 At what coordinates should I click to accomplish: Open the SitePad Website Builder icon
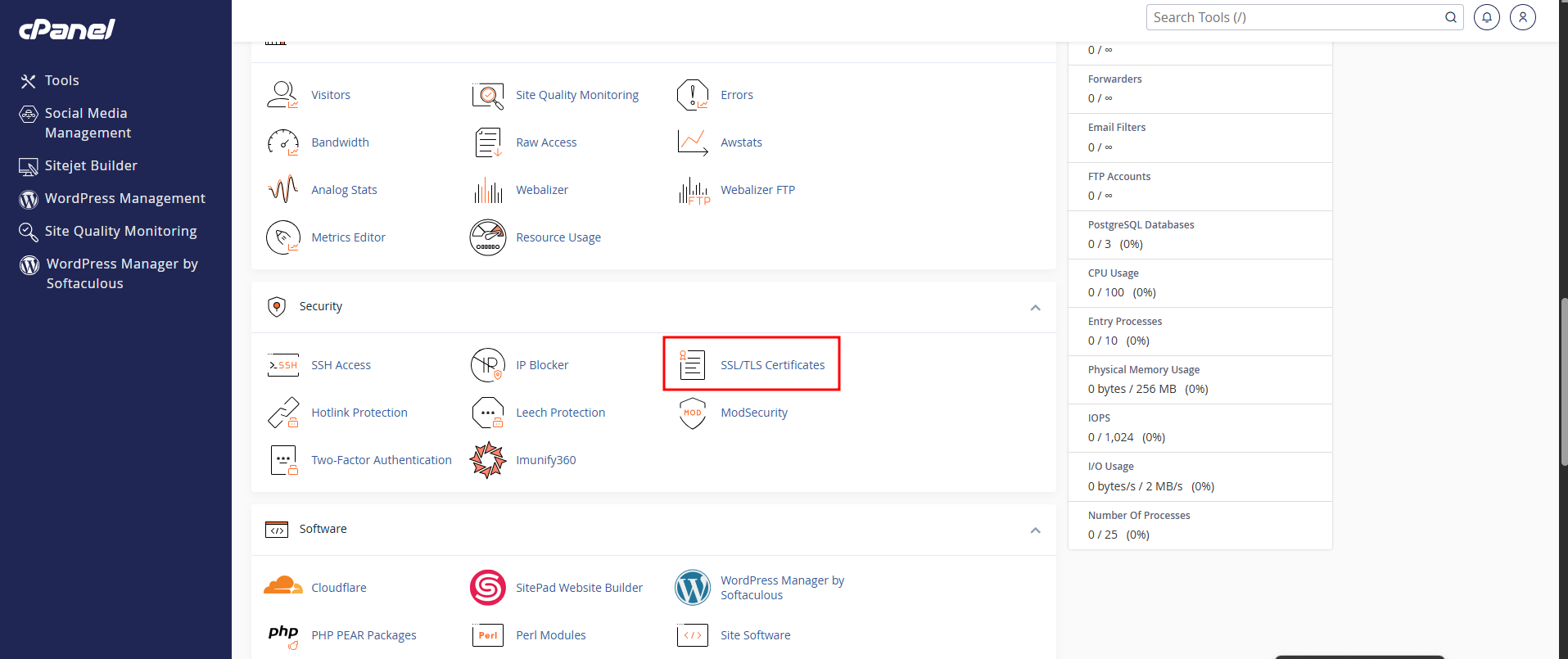pyautogui.click(x=488, y=588)
